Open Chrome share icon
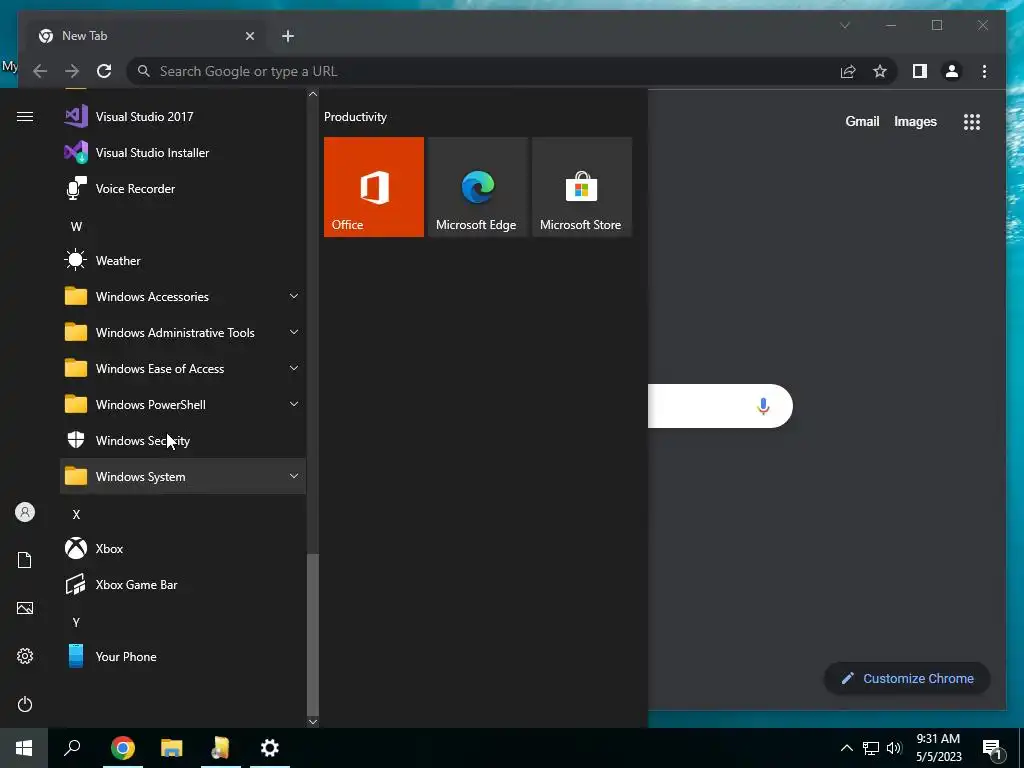Viewport: 1024px width, 768px height. tap(848, 71)
